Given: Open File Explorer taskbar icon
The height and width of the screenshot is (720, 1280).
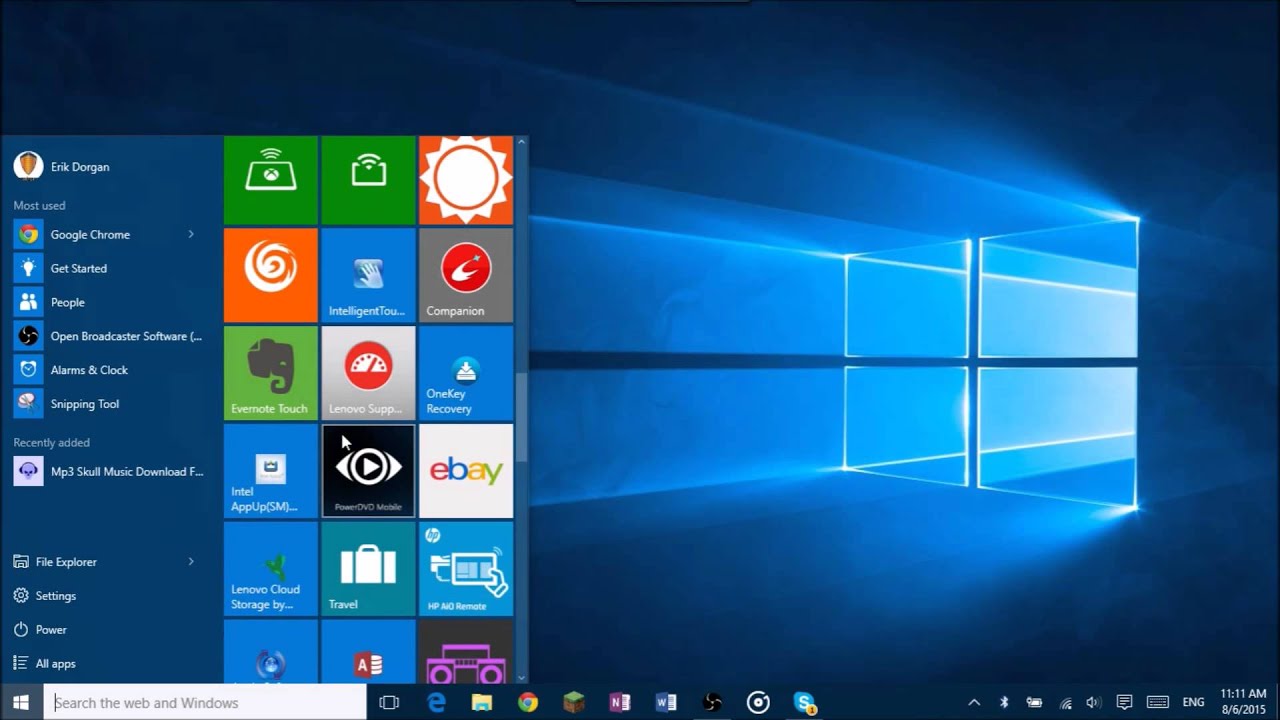Looking at the screenshot, I should (482, 702).
